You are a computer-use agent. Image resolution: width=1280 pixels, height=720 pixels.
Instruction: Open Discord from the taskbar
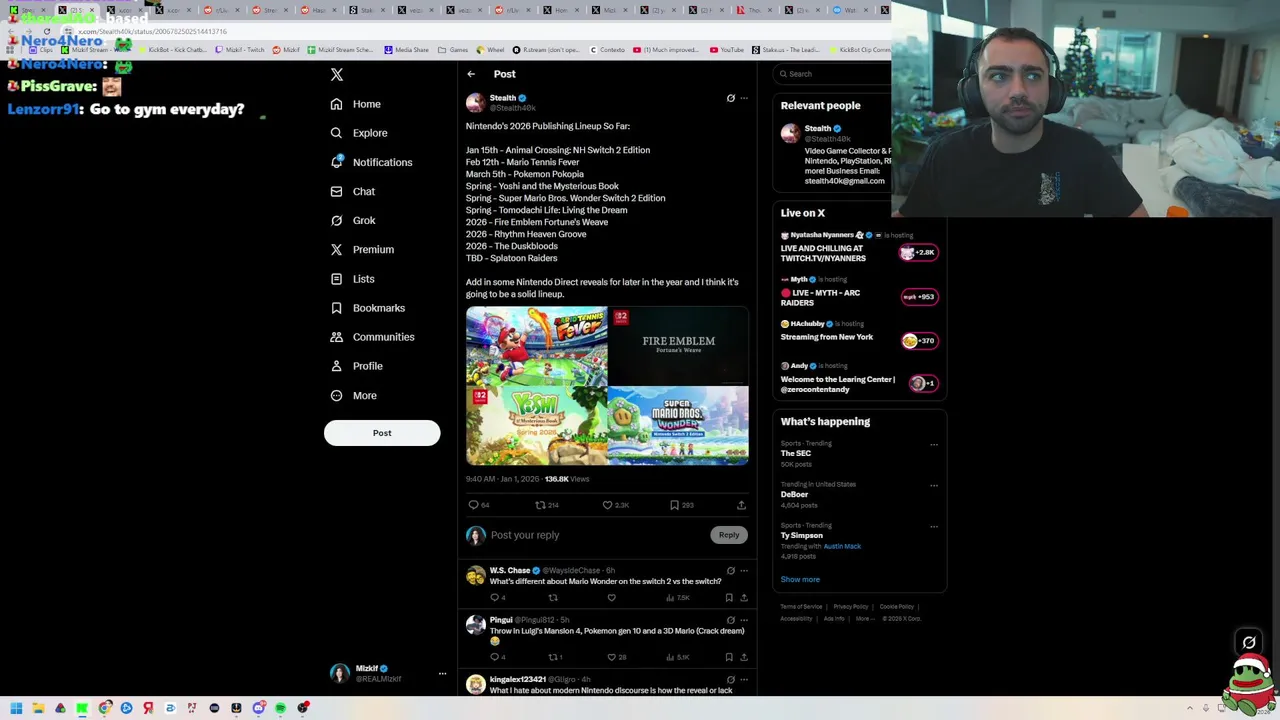coord(258,708)
